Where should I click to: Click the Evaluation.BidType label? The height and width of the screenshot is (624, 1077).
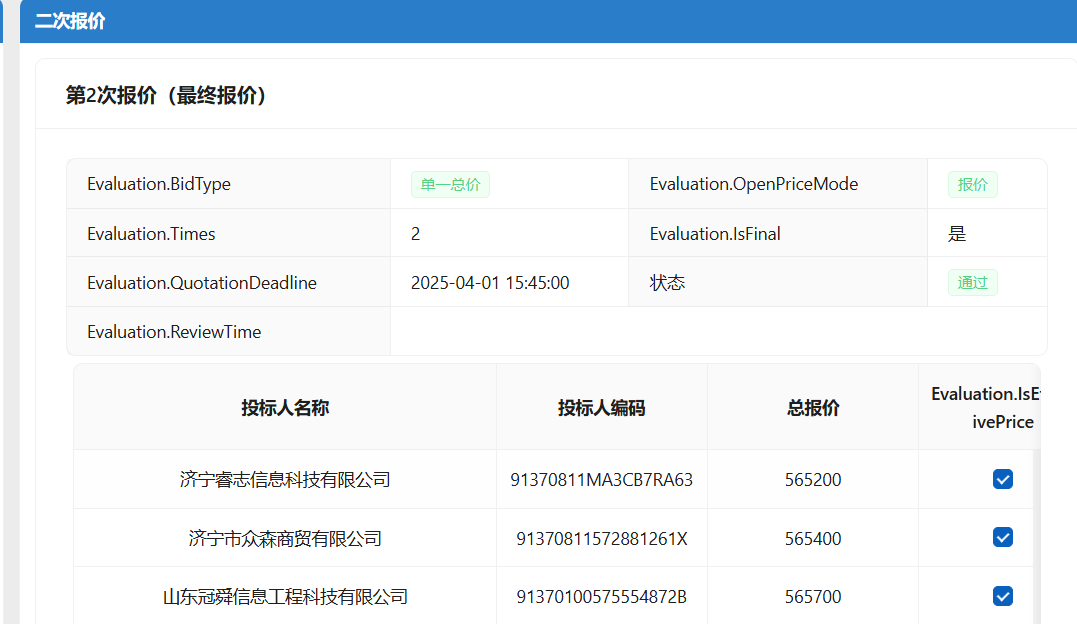point(159,184)
